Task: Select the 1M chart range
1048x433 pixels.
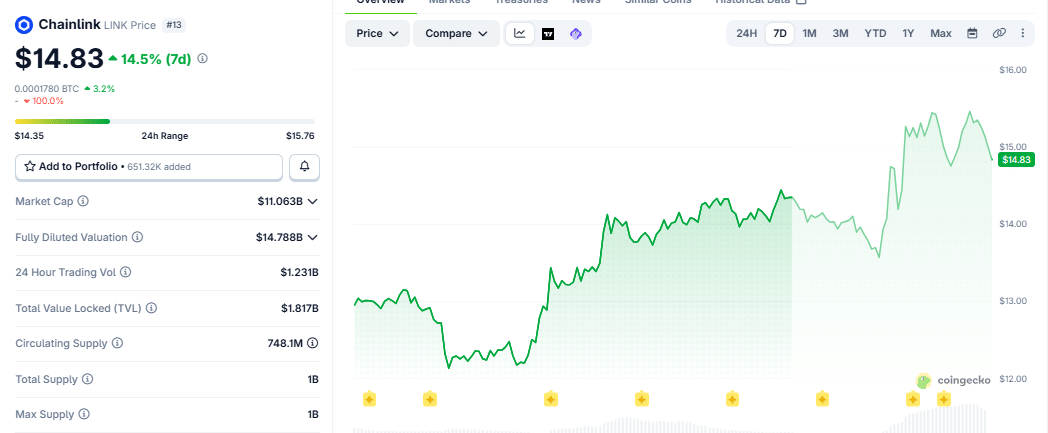Action: coord(809,33)
